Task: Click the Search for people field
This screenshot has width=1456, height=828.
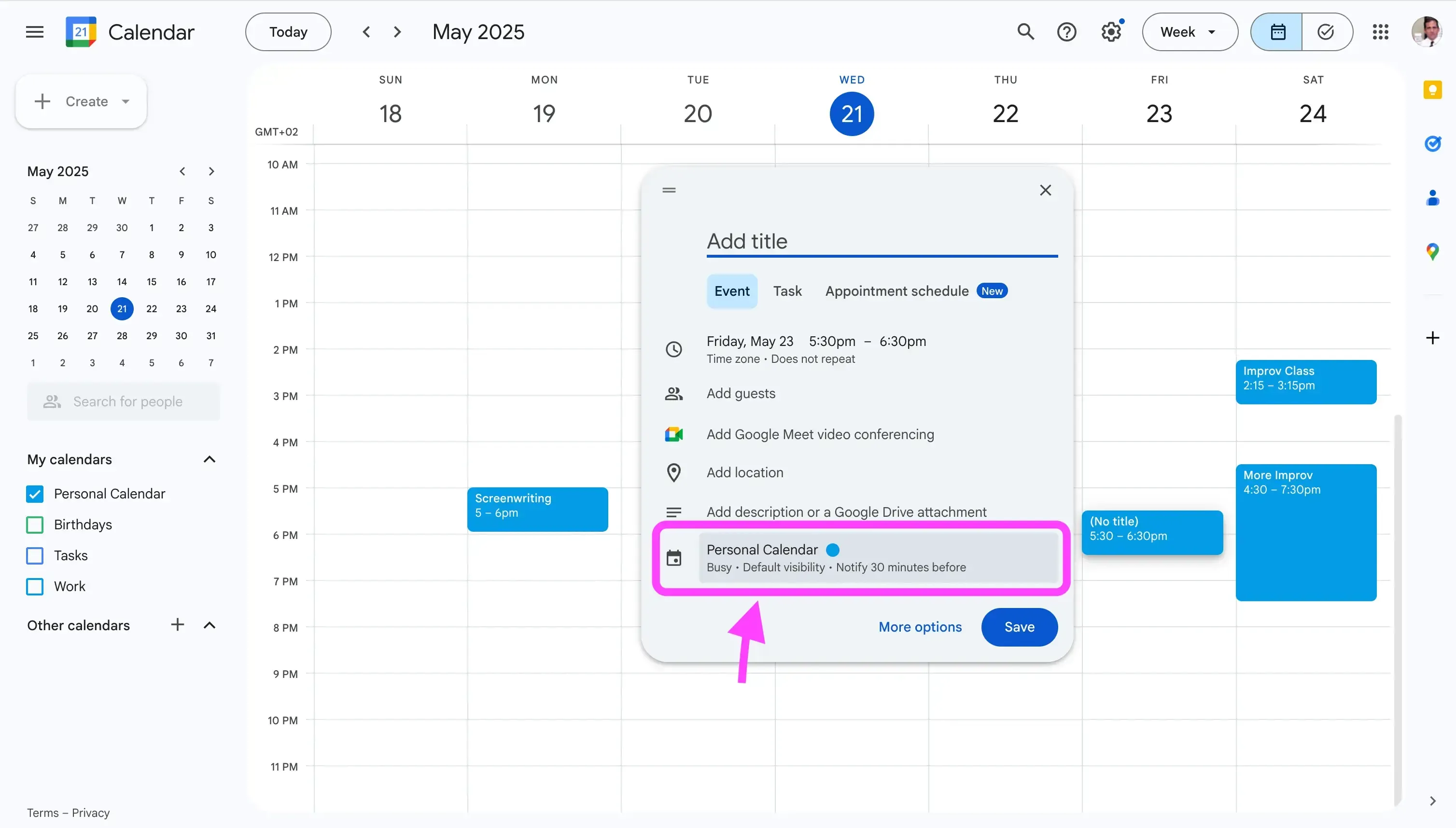Action: click(x=123, y=401)
